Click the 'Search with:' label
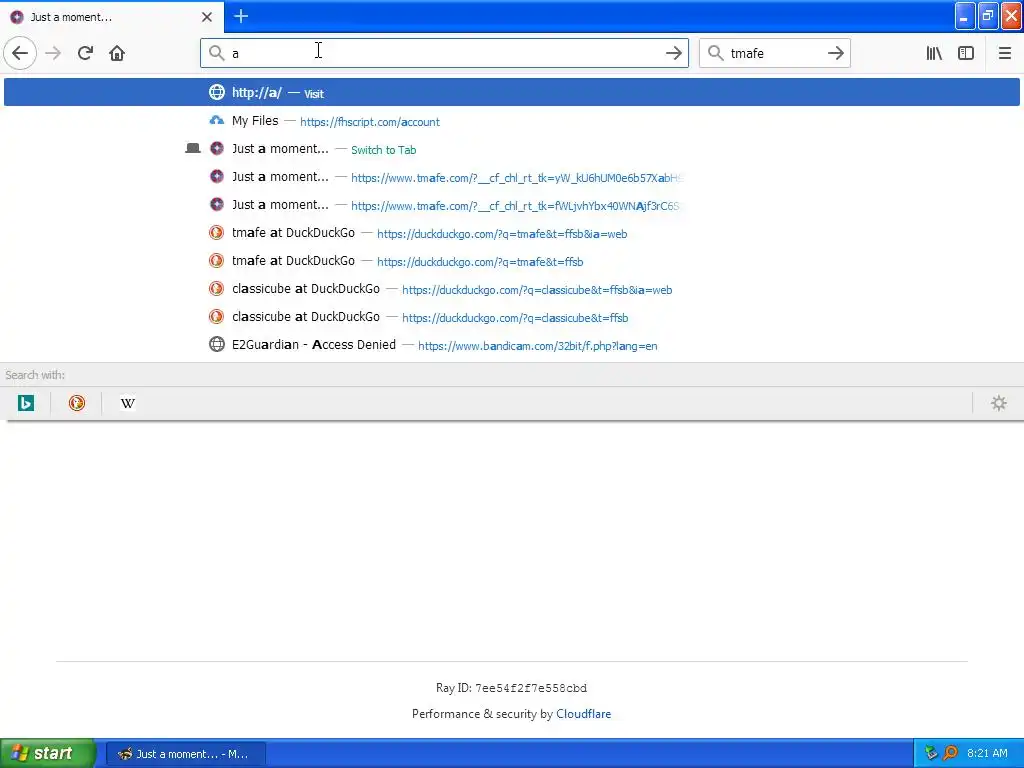The width and height of the screenshot is (1024, 768). (35, 375)
